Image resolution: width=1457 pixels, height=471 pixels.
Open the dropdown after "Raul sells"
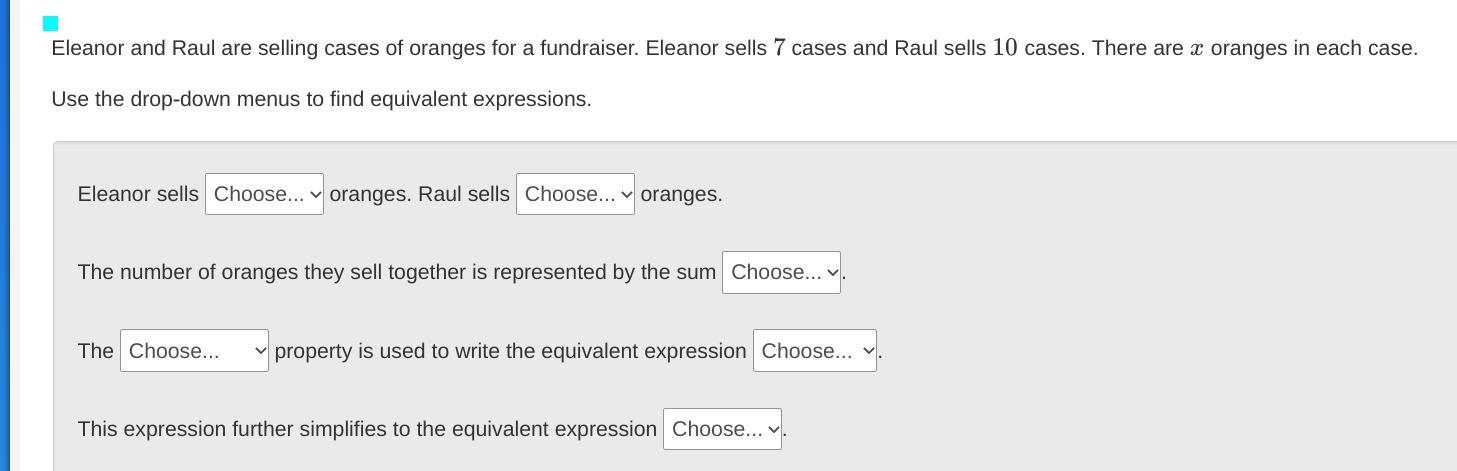(575, 194)
